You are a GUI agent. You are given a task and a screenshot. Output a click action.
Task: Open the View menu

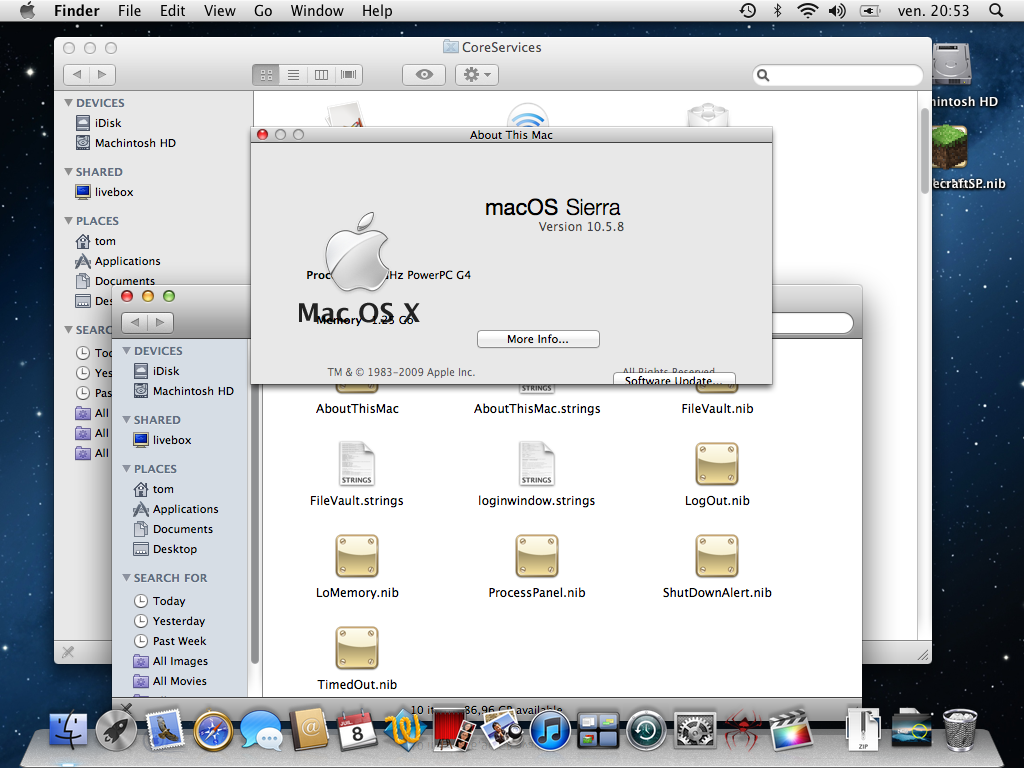(x=219, y=10)
